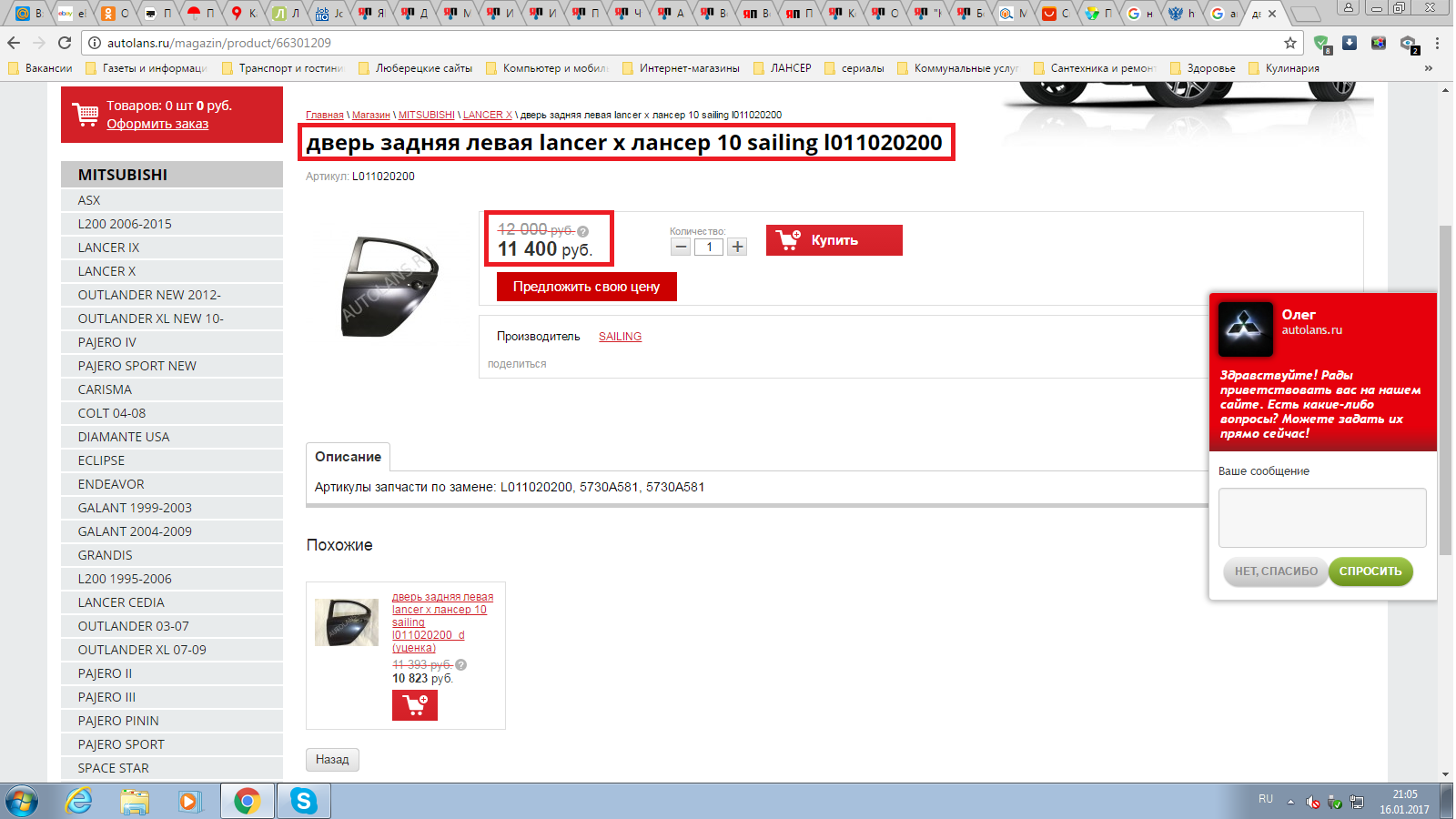This screenshot has width=1456, height=819.
Task: Select PAJERO IV menu item
Action: click(172, 342)
